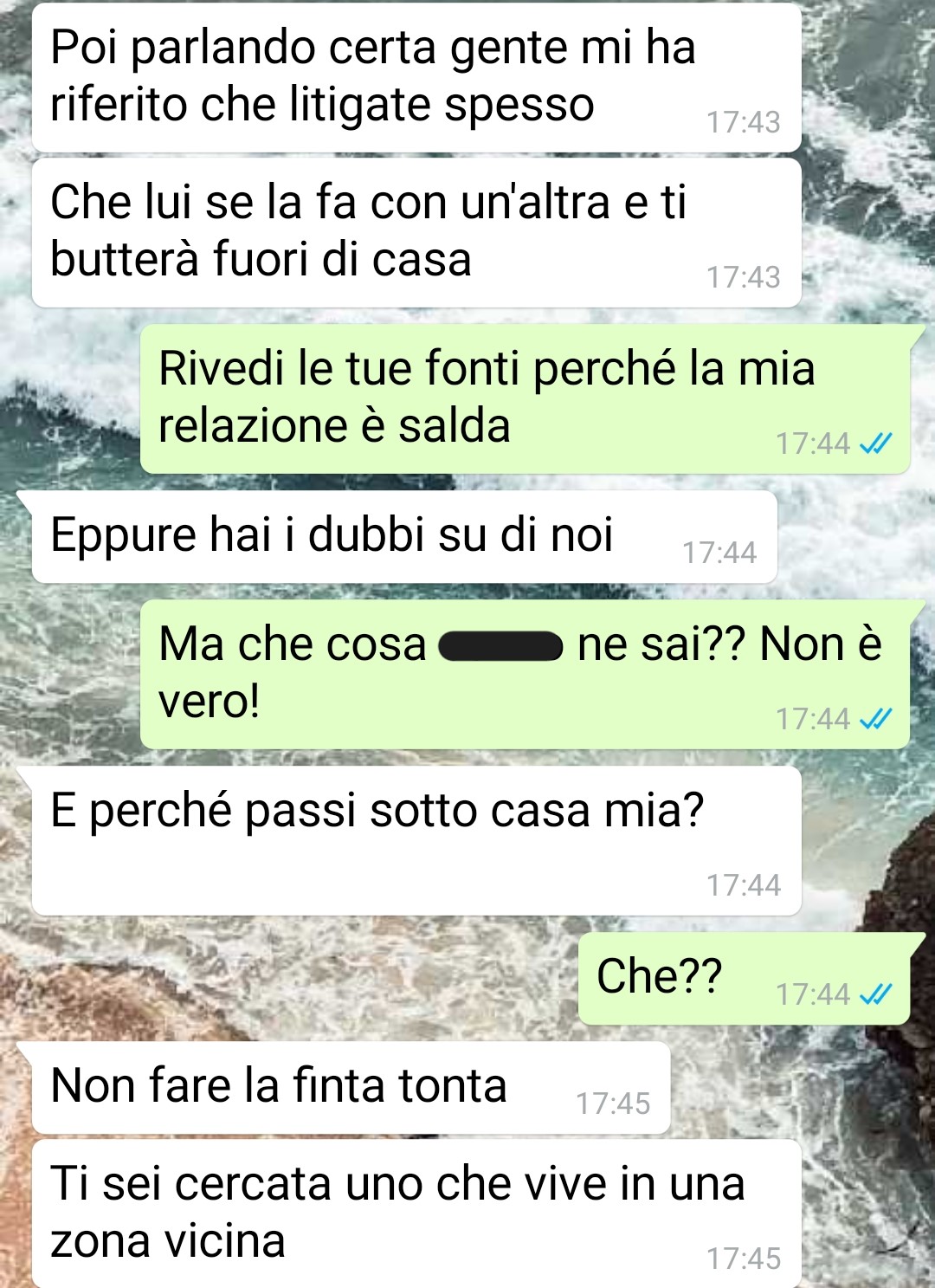Tap the "Rivedi le tue fonti" sent message

(x=526, y=398)
